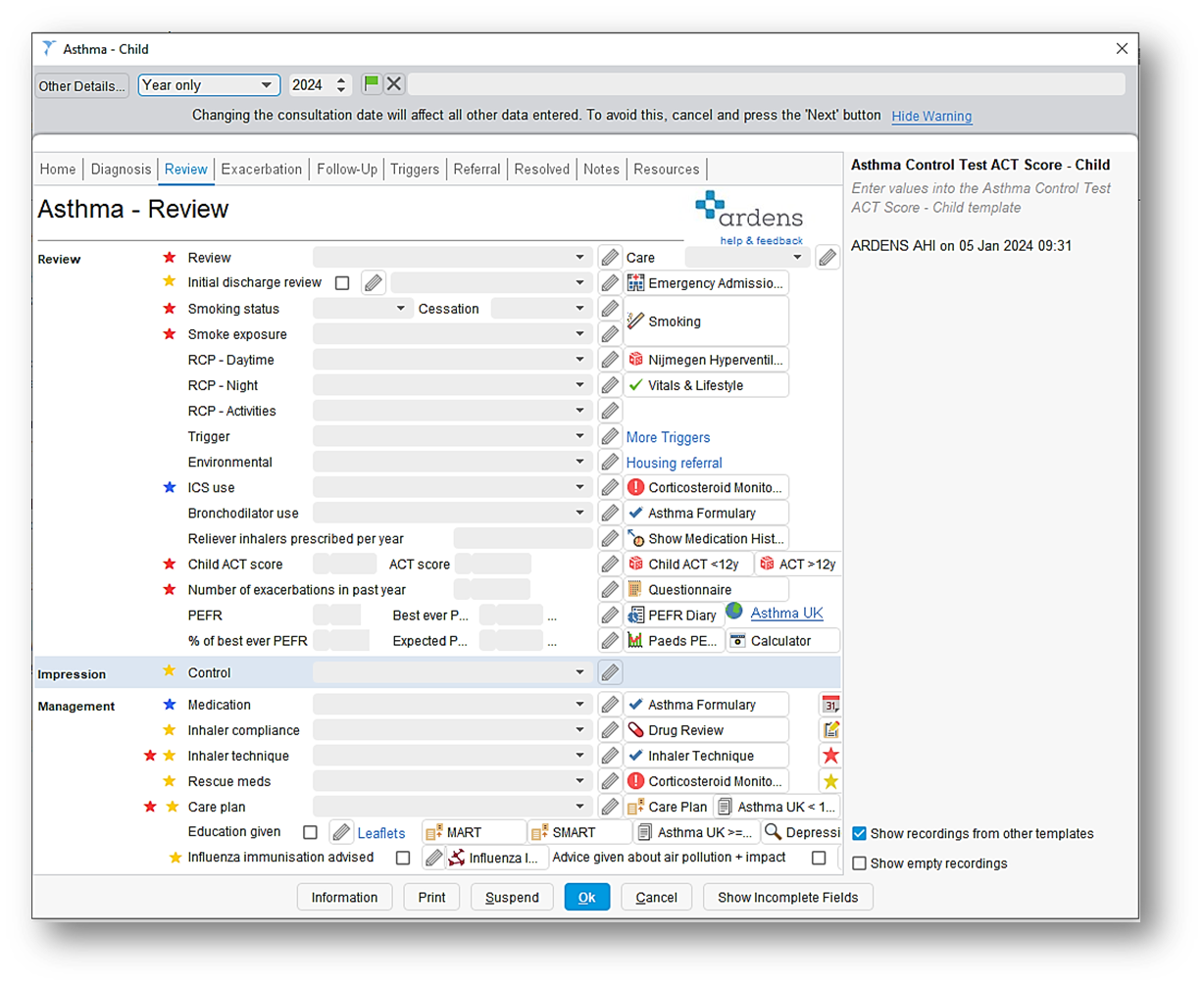The image size is (1204, 986).
Task: Click pencil icon on RCP - Night row
Action: [610, 385]
